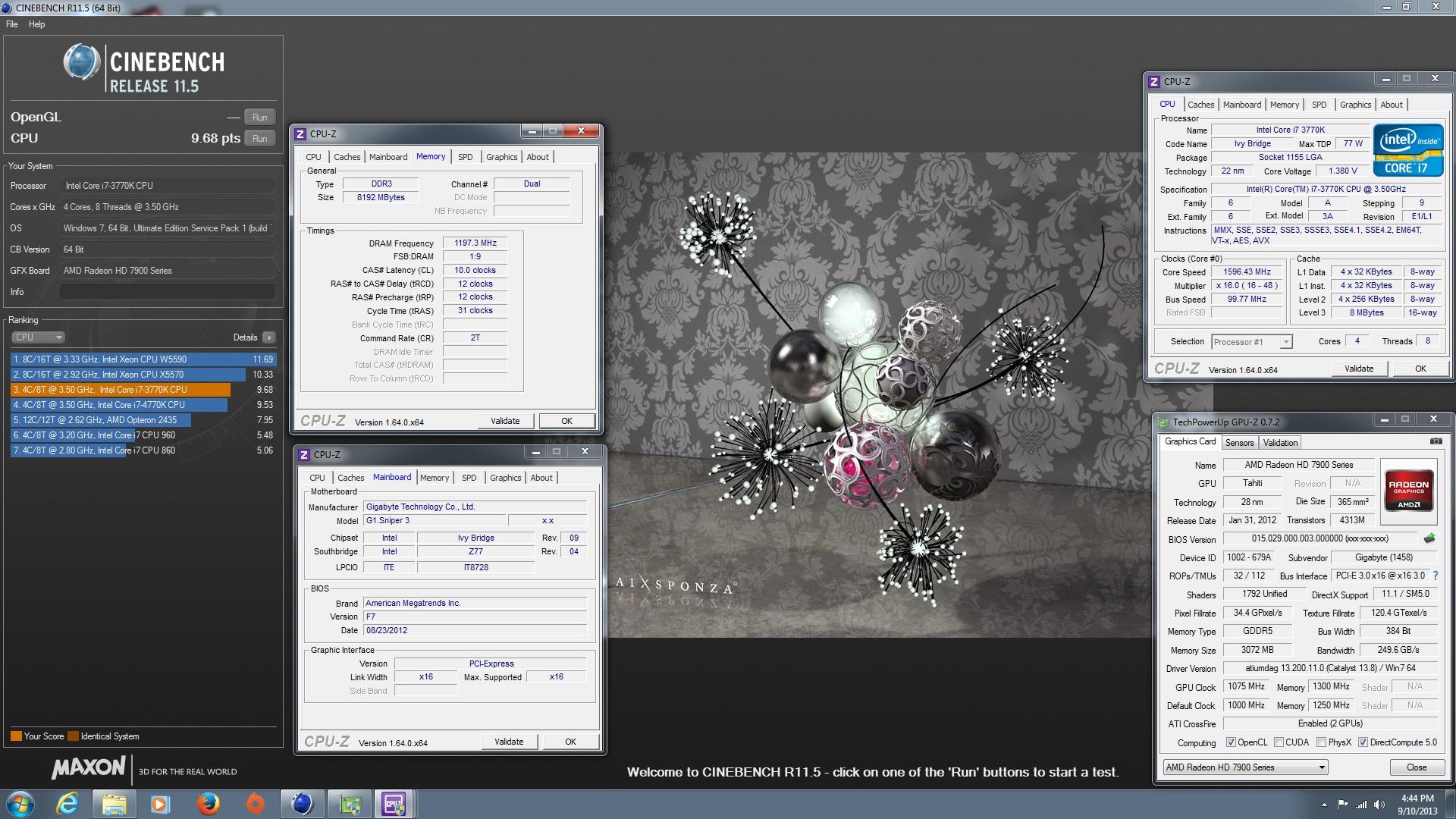
Task: Click the GPU-Z screenshot camera icon
Action: tap(1436, 441)
